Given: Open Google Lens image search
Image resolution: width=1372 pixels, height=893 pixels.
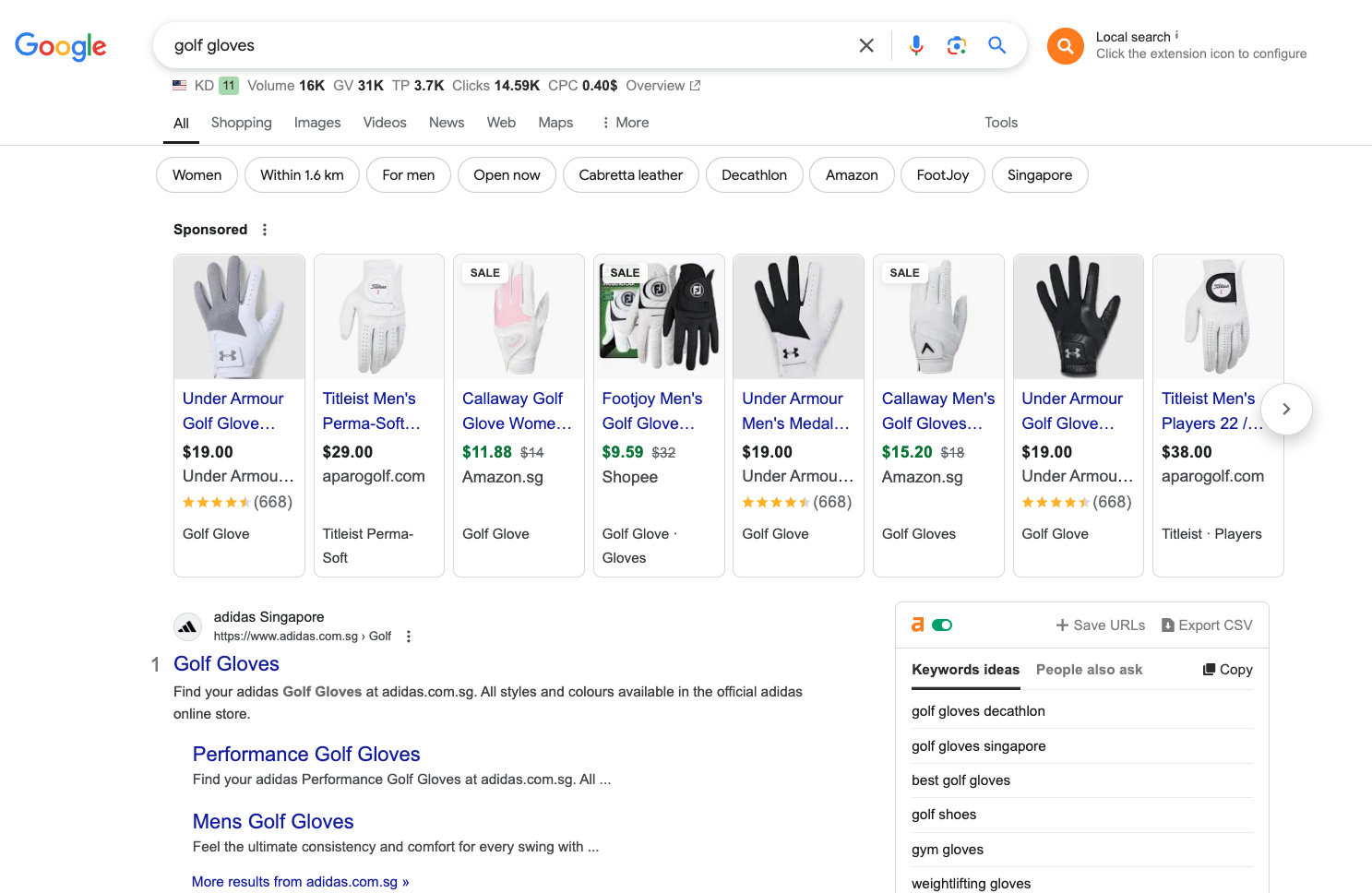Looking at the screenshot, I should [x=956, y=45].
